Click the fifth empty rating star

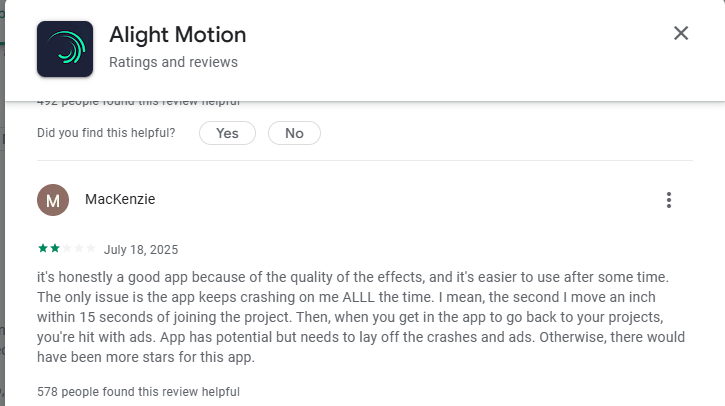point(92,249)
